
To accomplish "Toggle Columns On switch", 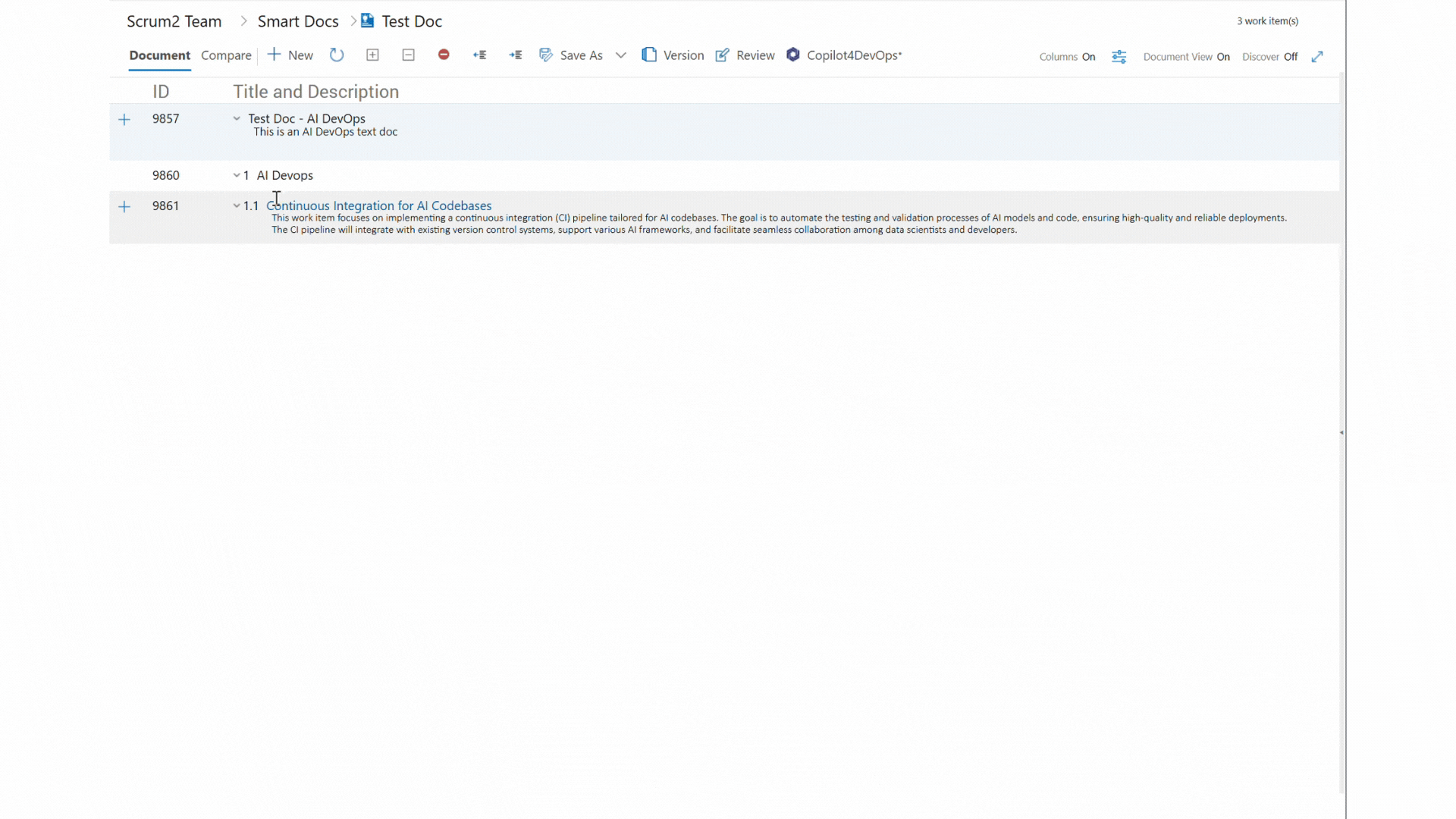I will coord(1067,57).
